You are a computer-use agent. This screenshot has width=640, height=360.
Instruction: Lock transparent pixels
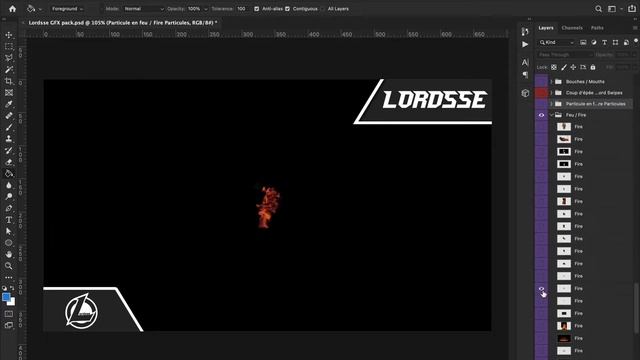click(x=554, y=67)
